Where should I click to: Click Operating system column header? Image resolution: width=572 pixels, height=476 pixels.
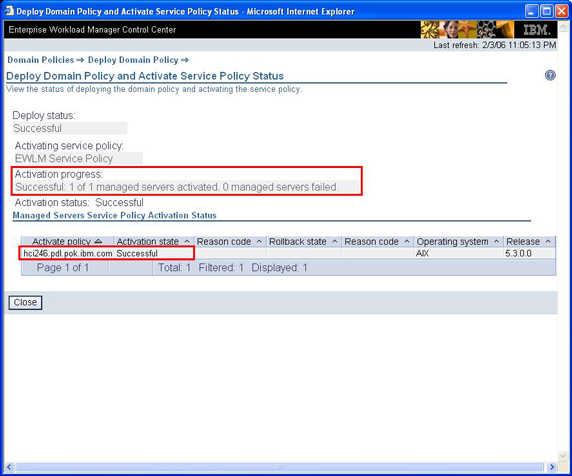(452, 241)
